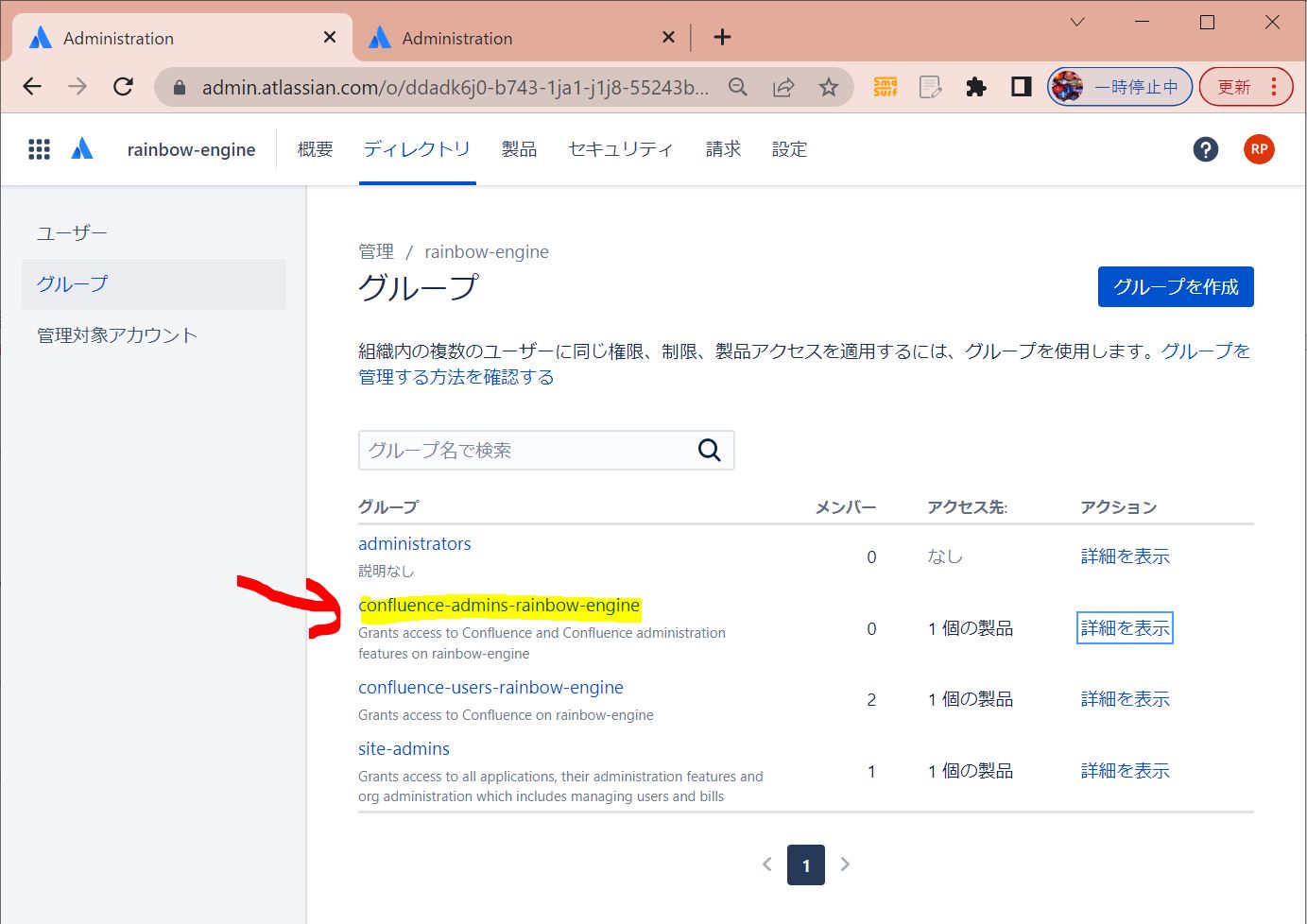
Task: Toggle the browser side panel icon
Action: 1021,88
